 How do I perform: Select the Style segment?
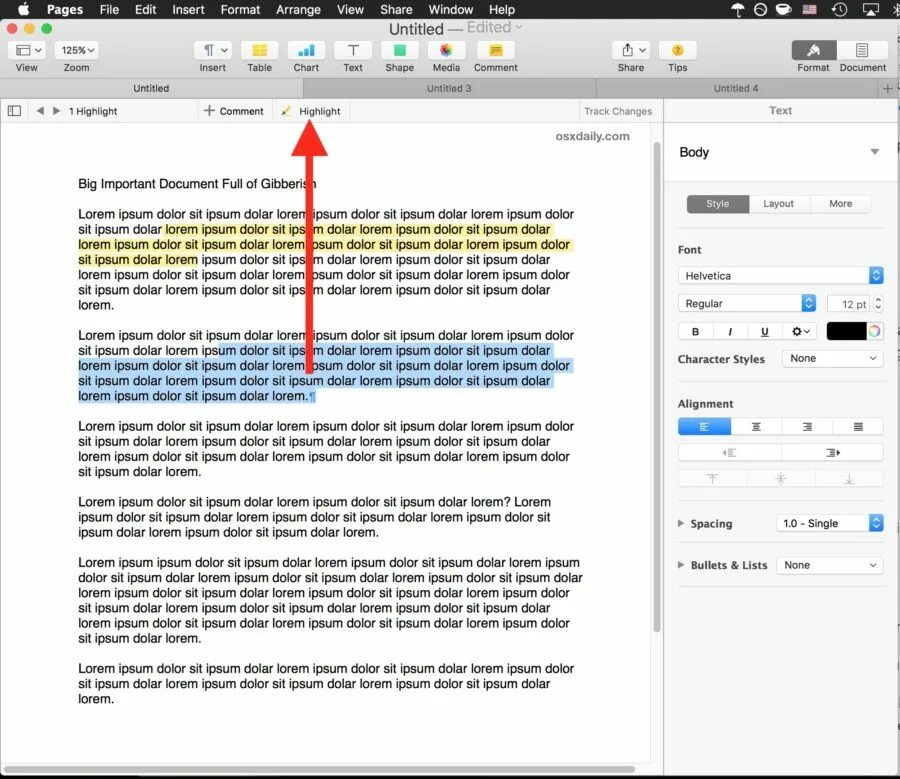(717, 204)
